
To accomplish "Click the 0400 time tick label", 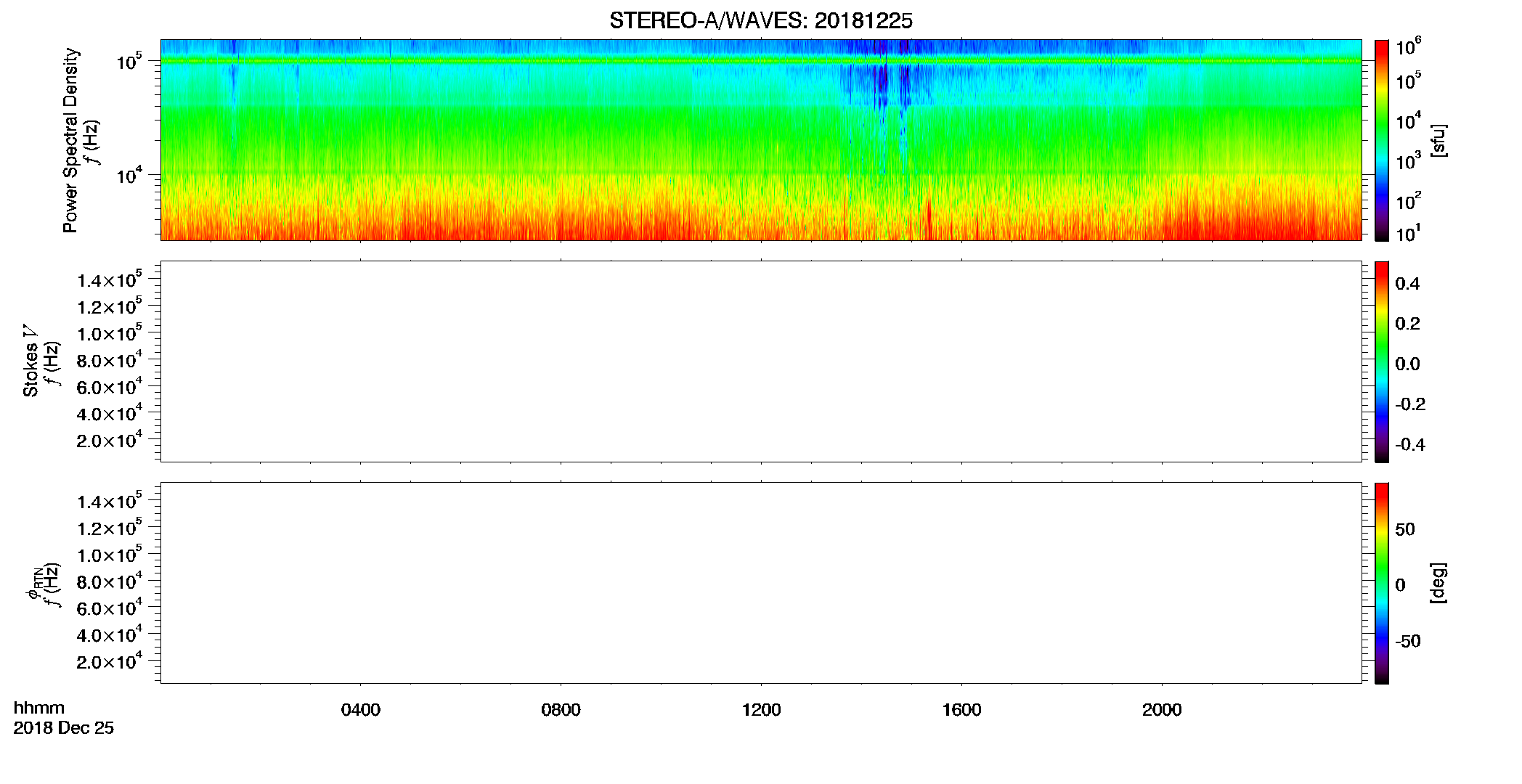I will tap(361, 710).
